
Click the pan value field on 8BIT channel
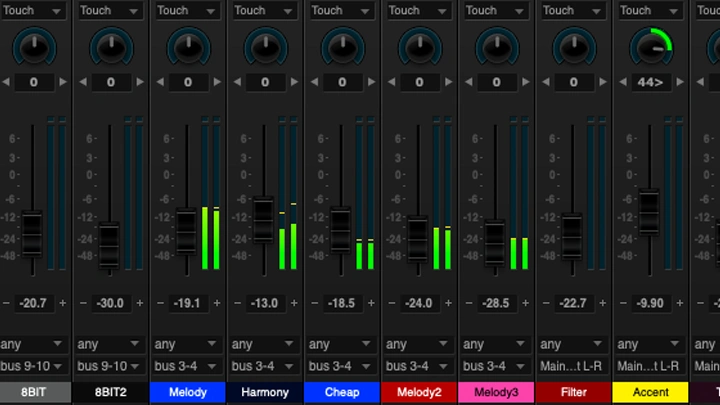[x=34, y=83]
